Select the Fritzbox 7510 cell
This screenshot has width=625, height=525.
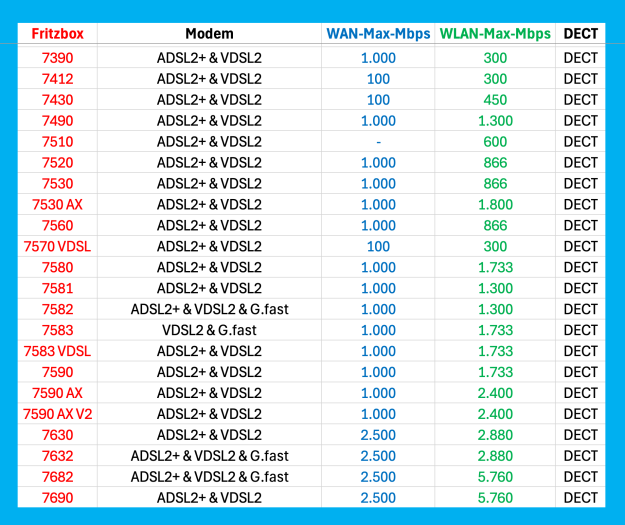click(57, 142)
